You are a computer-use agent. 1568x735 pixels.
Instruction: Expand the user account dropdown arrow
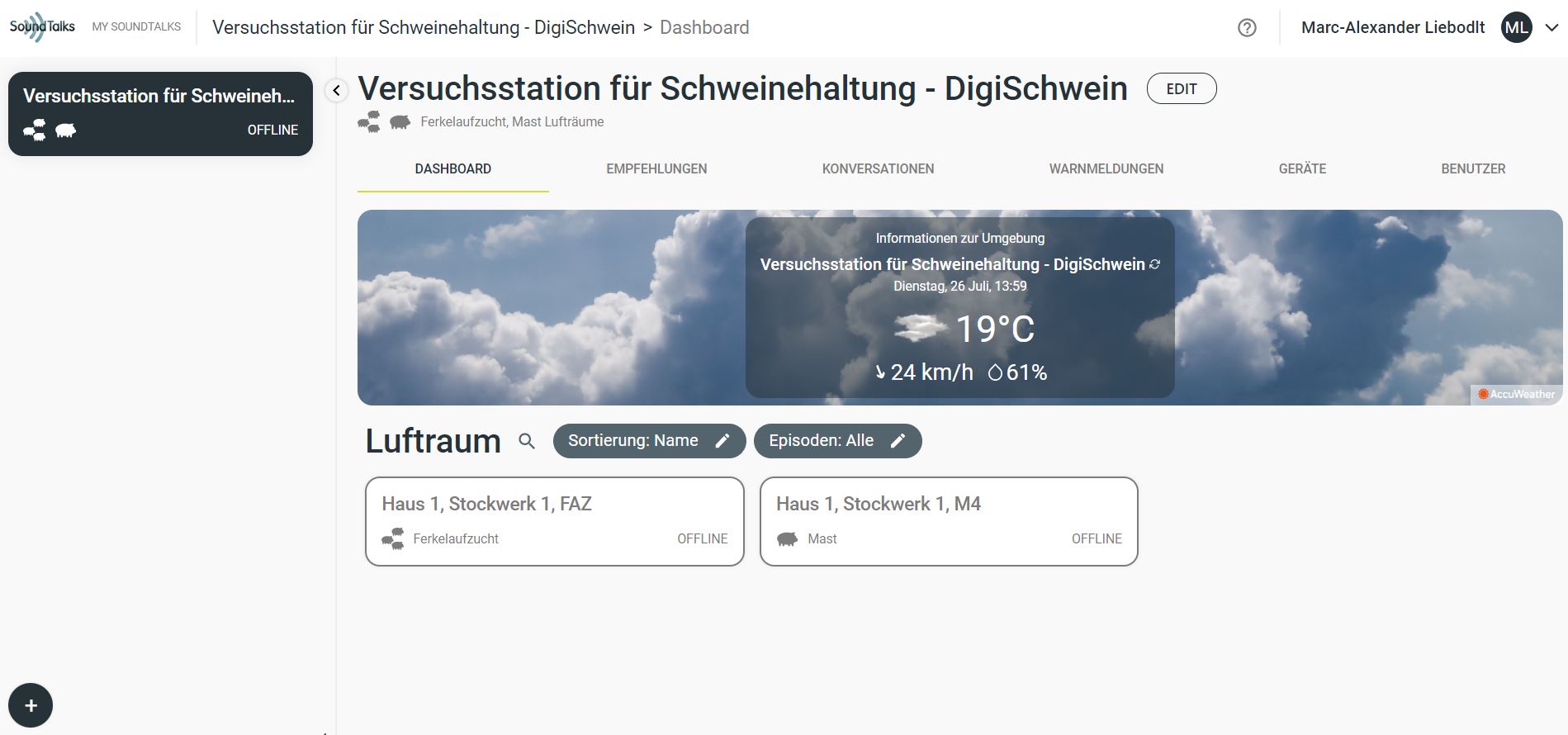[x=1551, y=27]
